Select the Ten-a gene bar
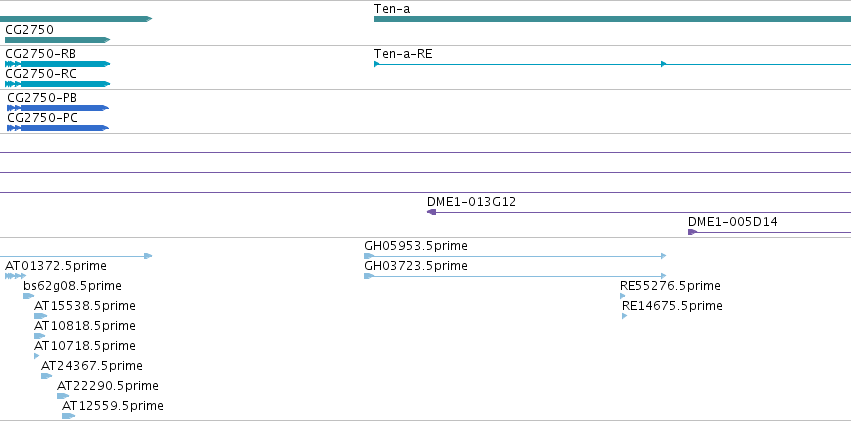Viewport: 851px width, 421px height. coord(612,19)
